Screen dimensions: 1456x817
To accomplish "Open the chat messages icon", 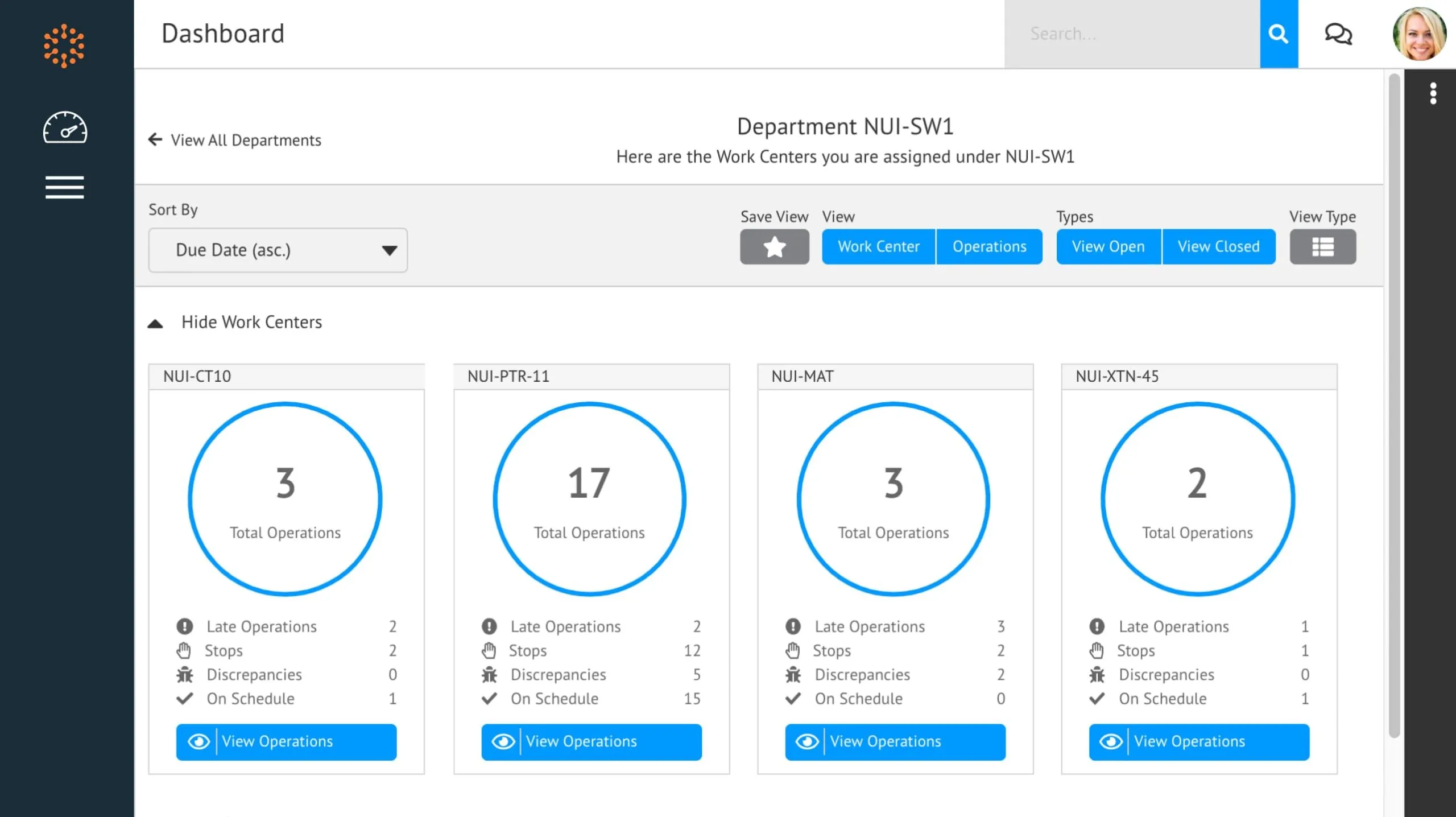I will tap(1338, 34).
